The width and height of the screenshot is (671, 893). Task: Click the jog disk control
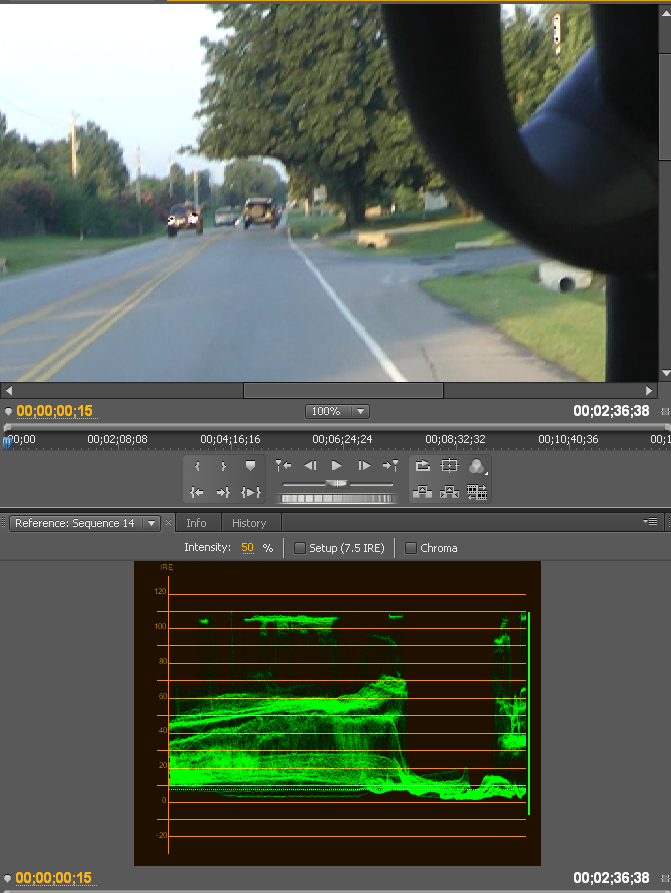coord(337,498)
